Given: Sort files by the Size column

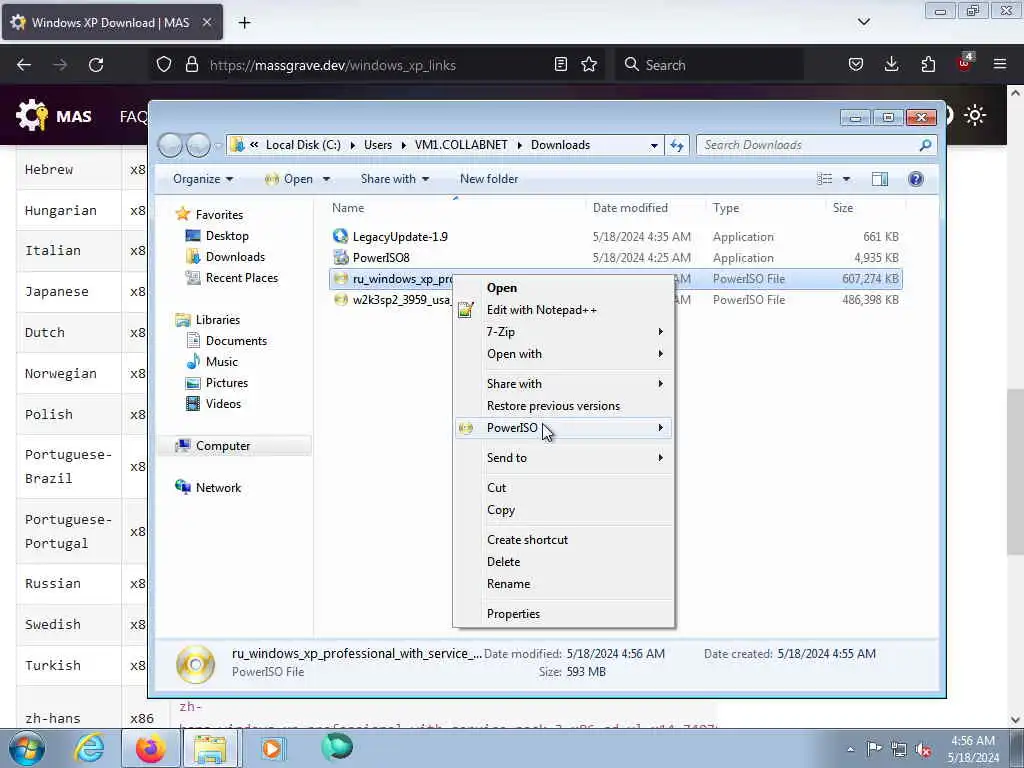Looking at the screenshot, I should [842, 208].
